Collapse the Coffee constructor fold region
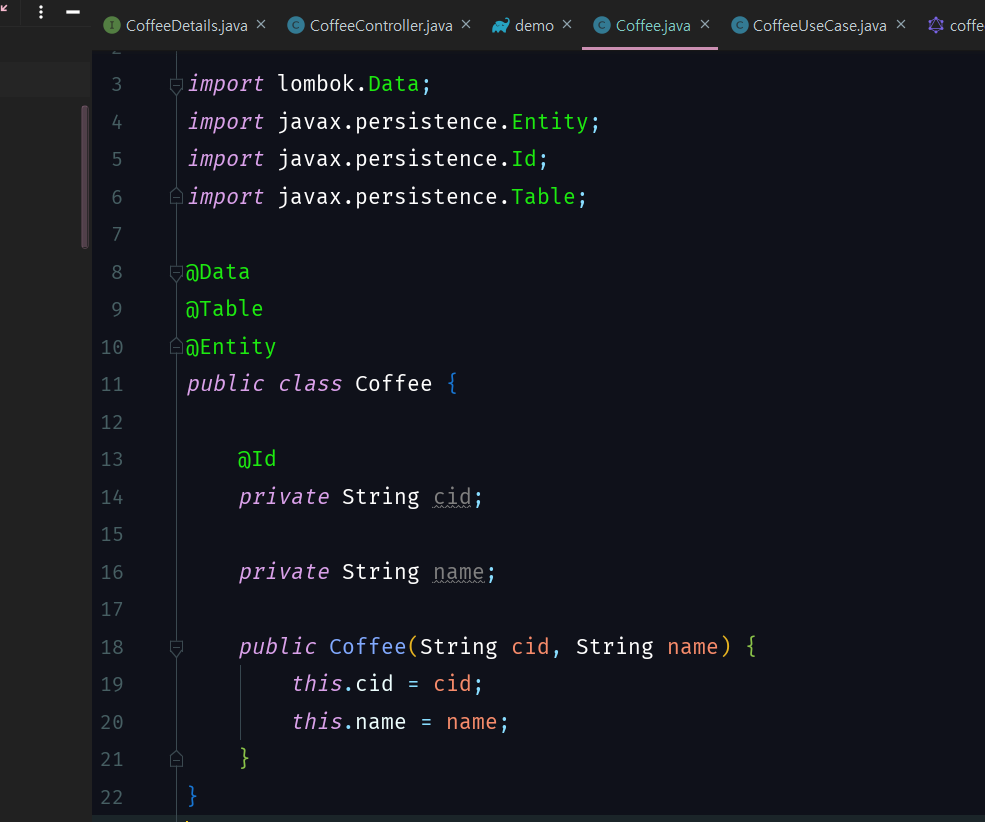 pos(176,646)
